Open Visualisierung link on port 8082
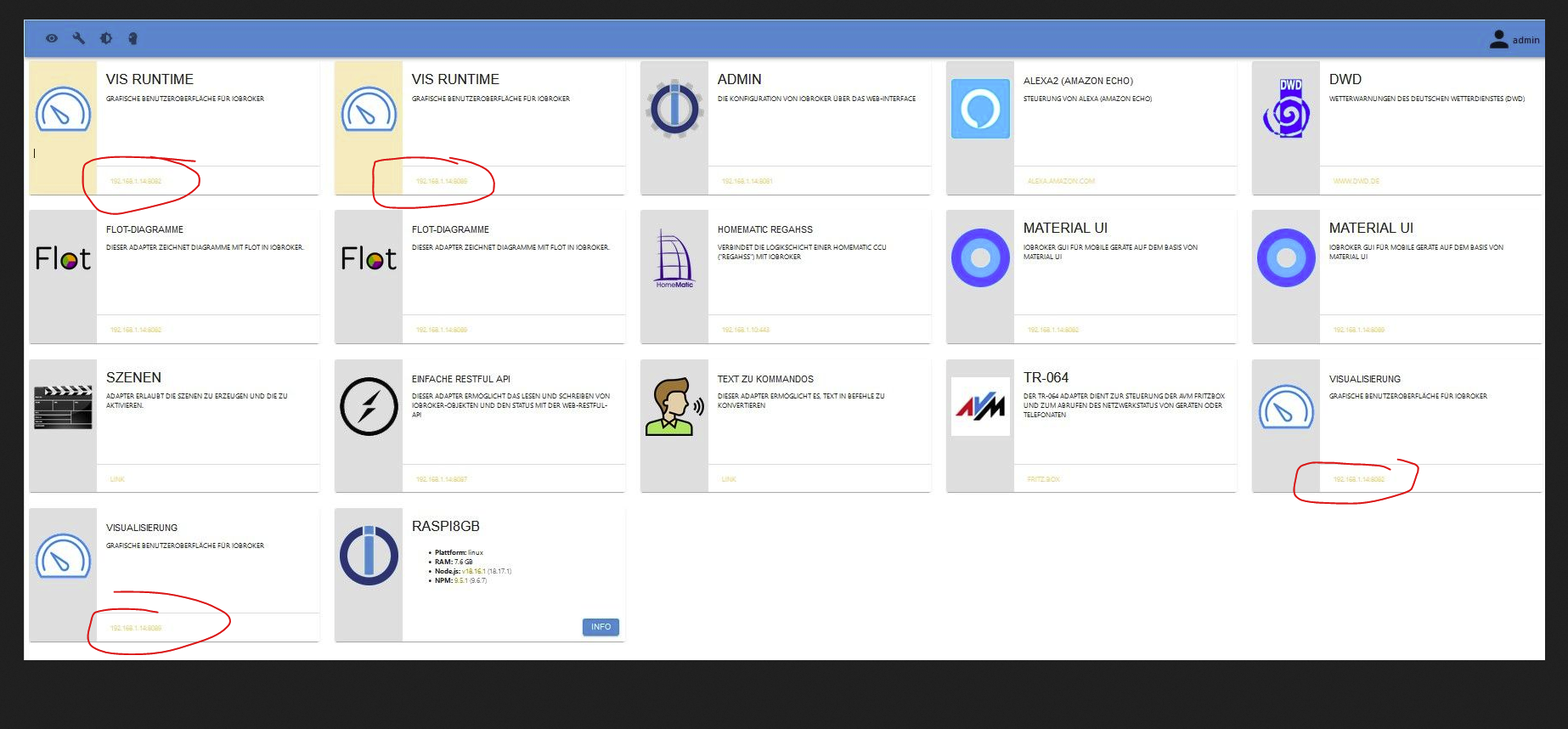The width and height of the screenshot is (1568, 729). click(1358, 479)
